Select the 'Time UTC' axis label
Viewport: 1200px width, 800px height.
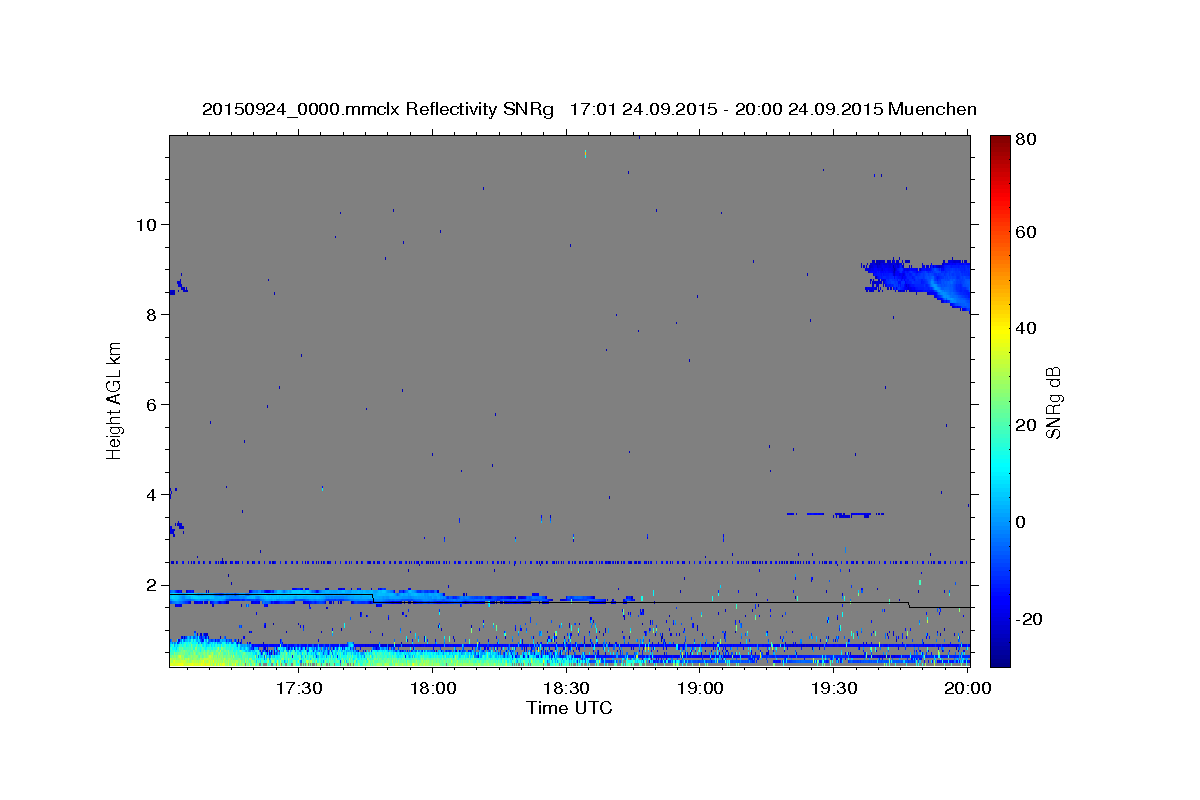click(x=569, y=708)
